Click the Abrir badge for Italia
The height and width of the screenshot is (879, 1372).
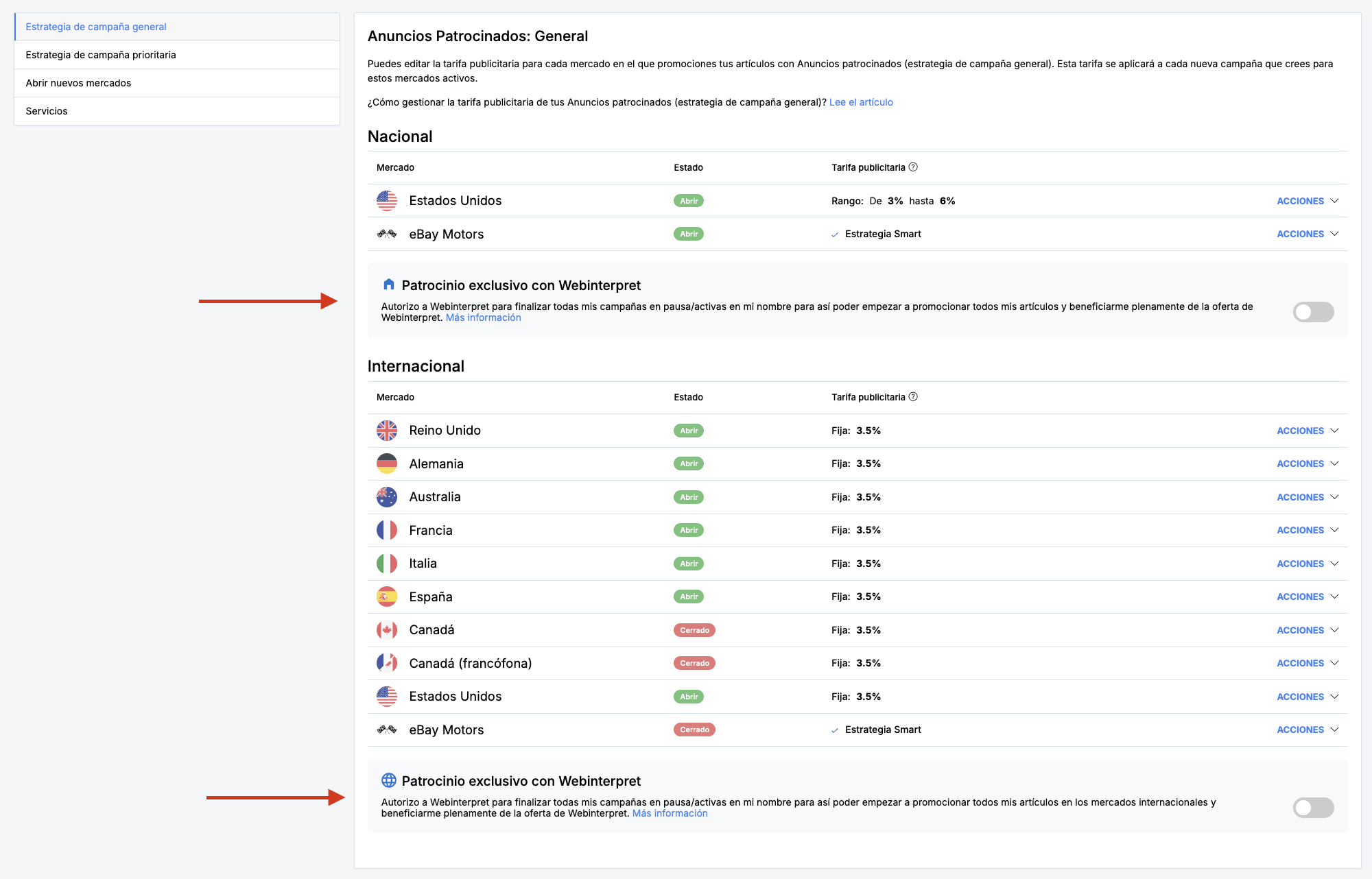pos(689,564)
